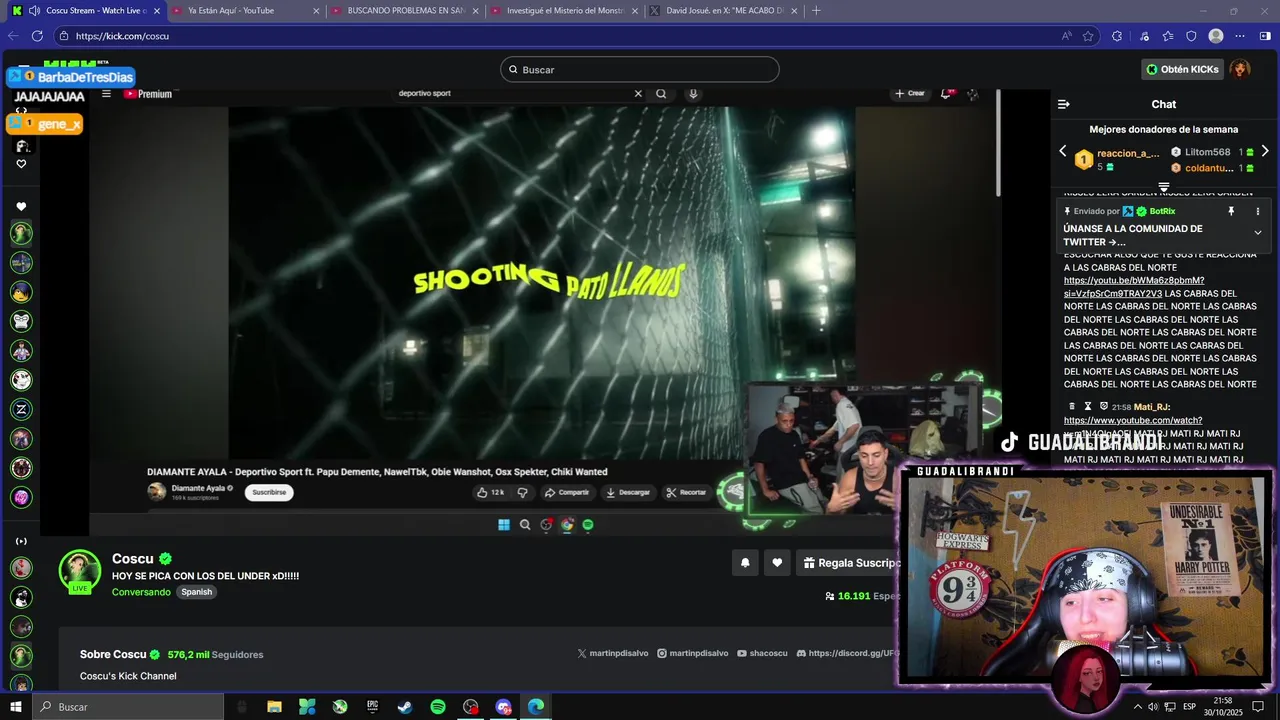Click the Spanish language tag
The height and width of the screenshot is (720, 1280).
tap(196, 592)
